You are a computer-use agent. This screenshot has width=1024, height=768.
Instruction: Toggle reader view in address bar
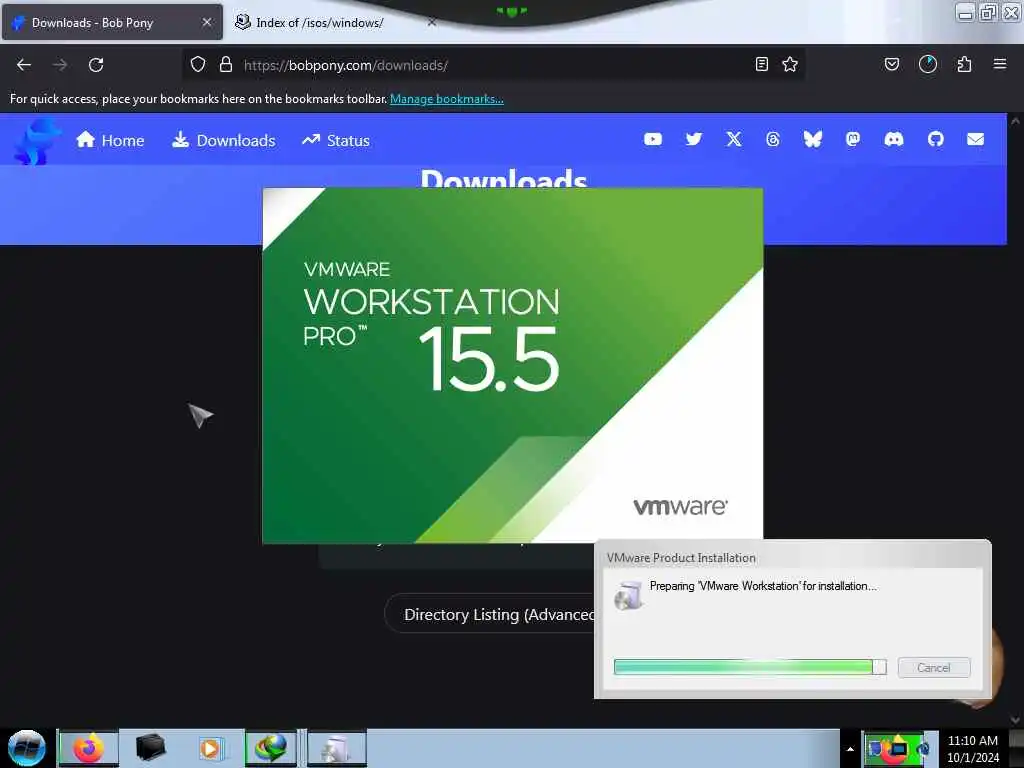tap(761, 64)
